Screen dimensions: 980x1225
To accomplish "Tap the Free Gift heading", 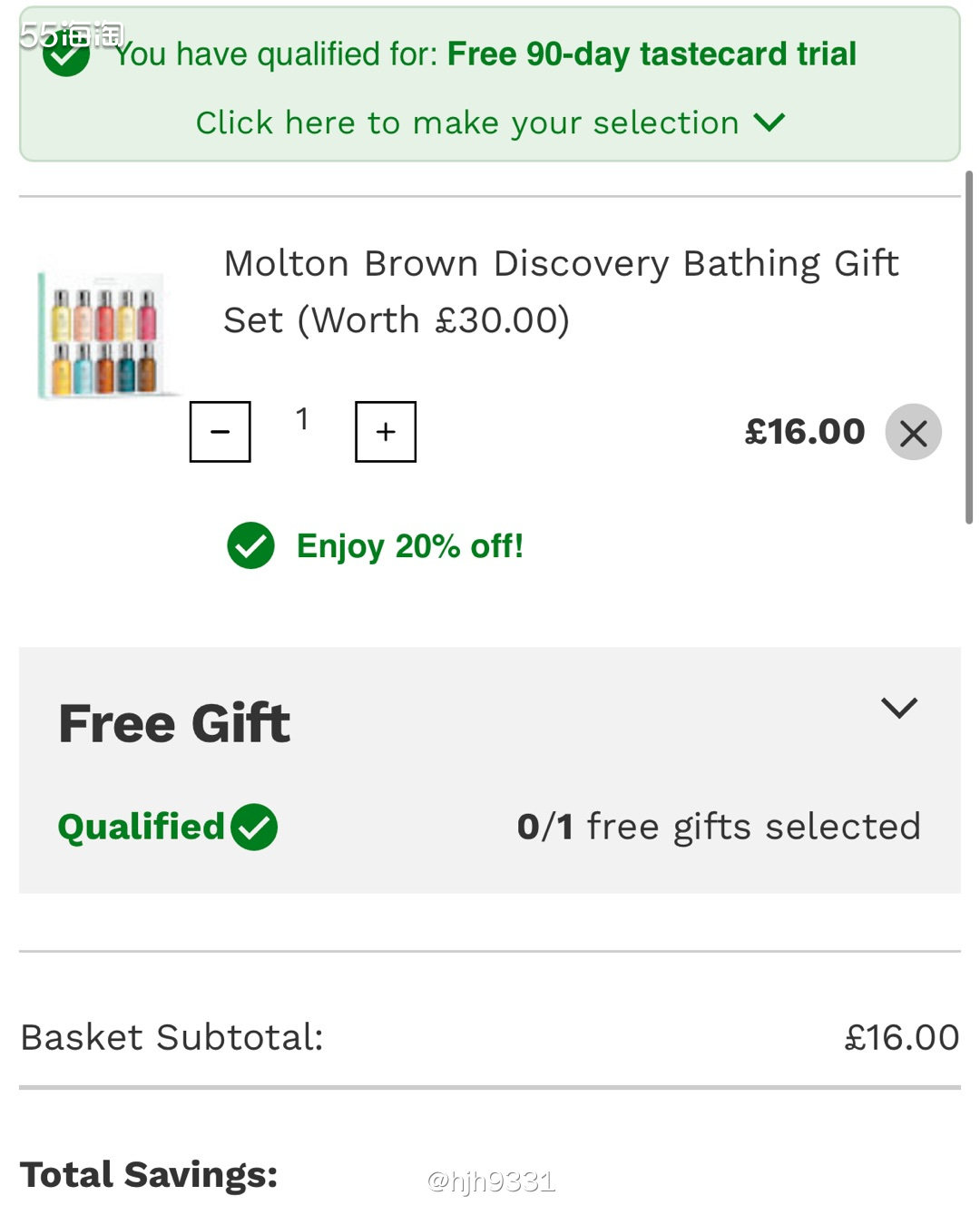I will 174,723.
